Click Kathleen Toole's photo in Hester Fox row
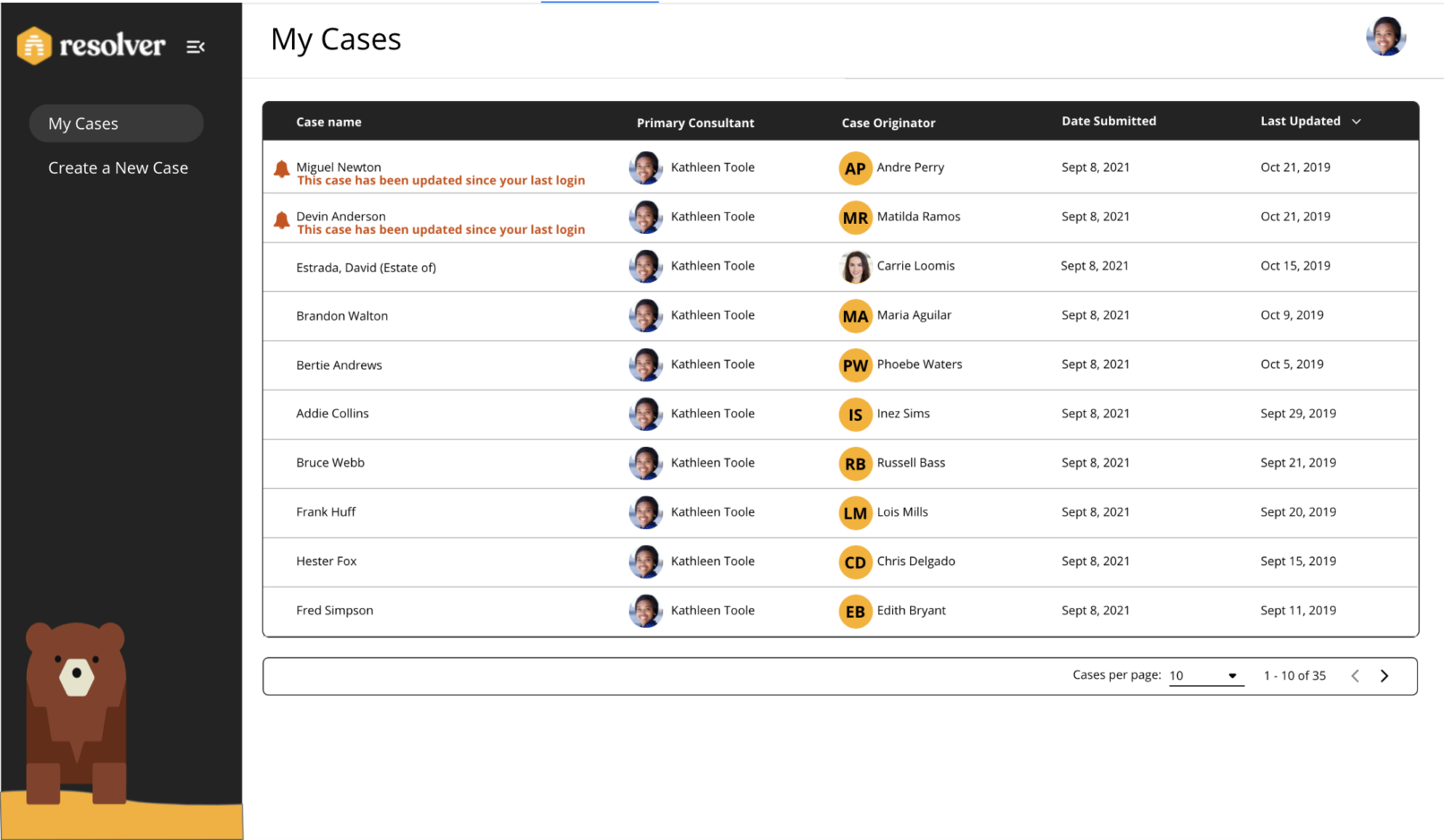Viewport: 1444px width, 840px height. coord(645,561)
